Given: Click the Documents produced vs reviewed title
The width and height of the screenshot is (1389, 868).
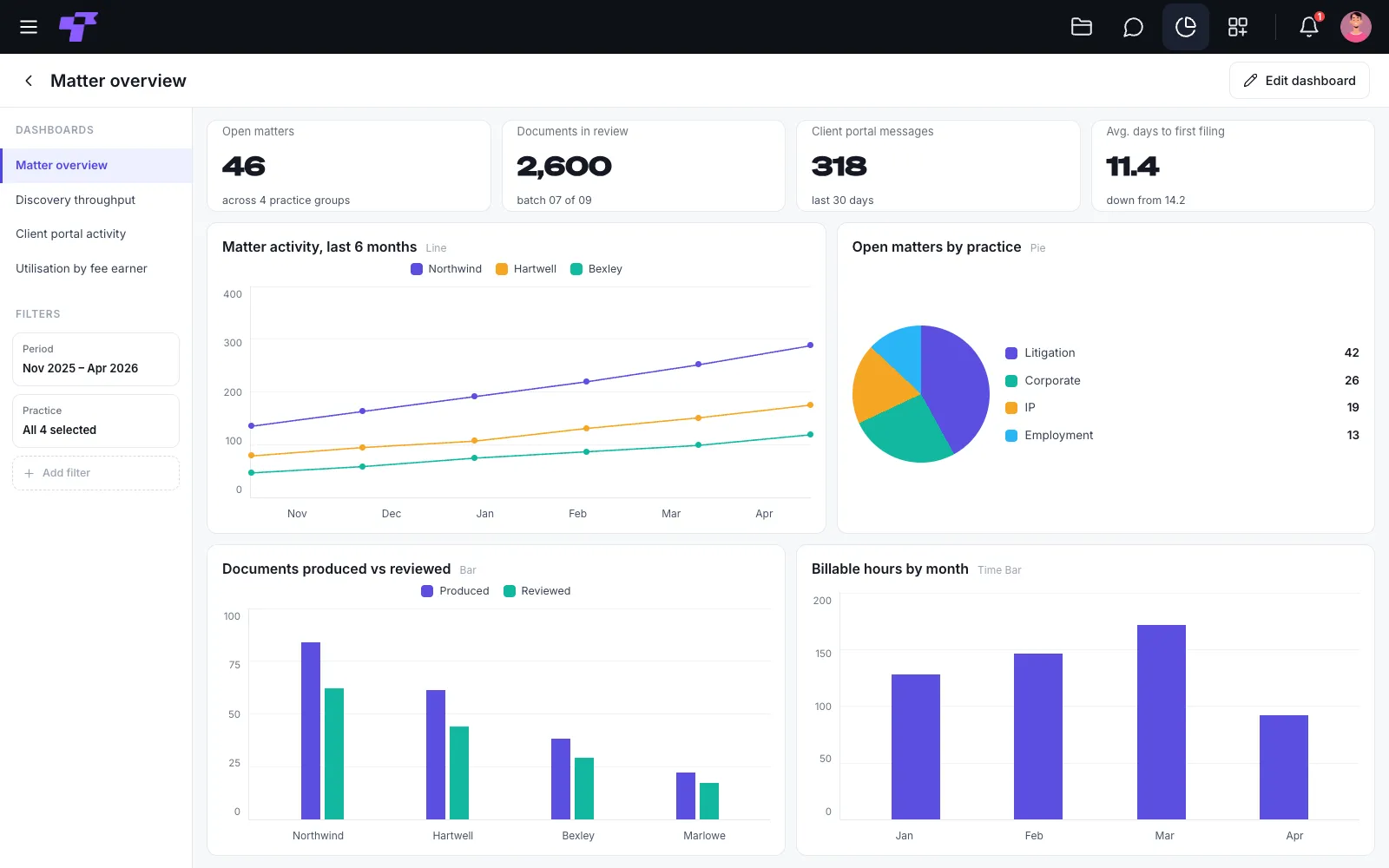Looking at the screenshot, I should coord(337,569).
